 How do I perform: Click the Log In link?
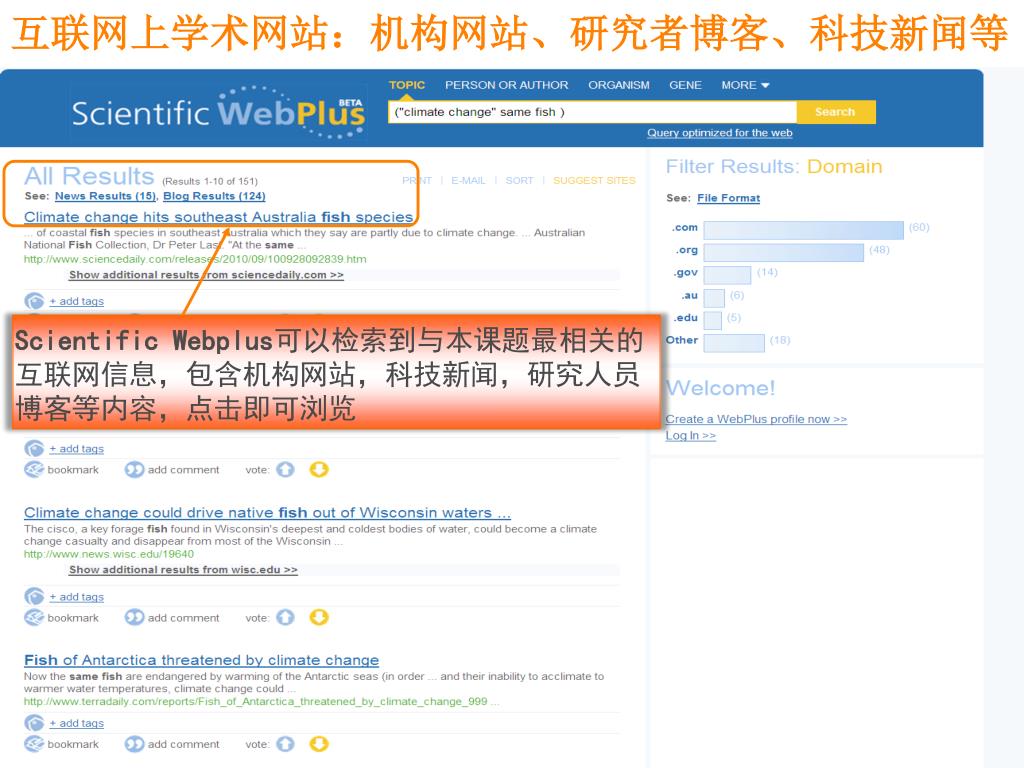tap(690, 436)
